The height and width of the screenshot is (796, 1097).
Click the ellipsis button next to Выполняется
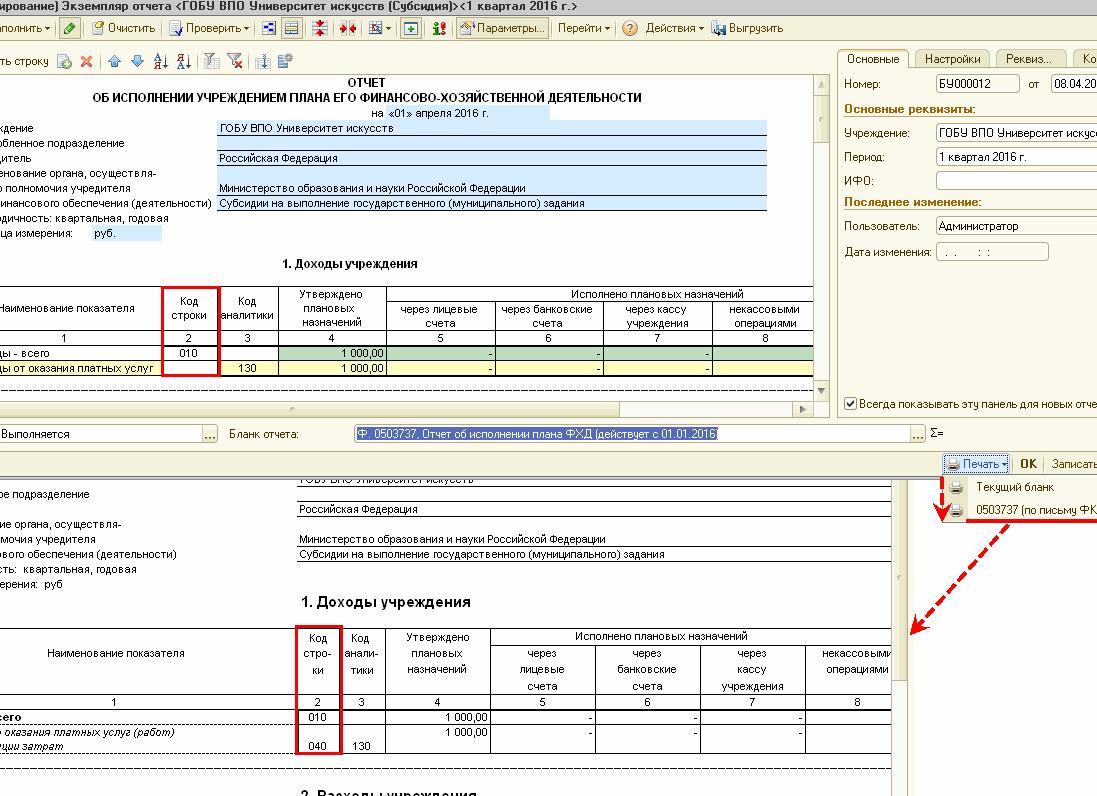210,434
